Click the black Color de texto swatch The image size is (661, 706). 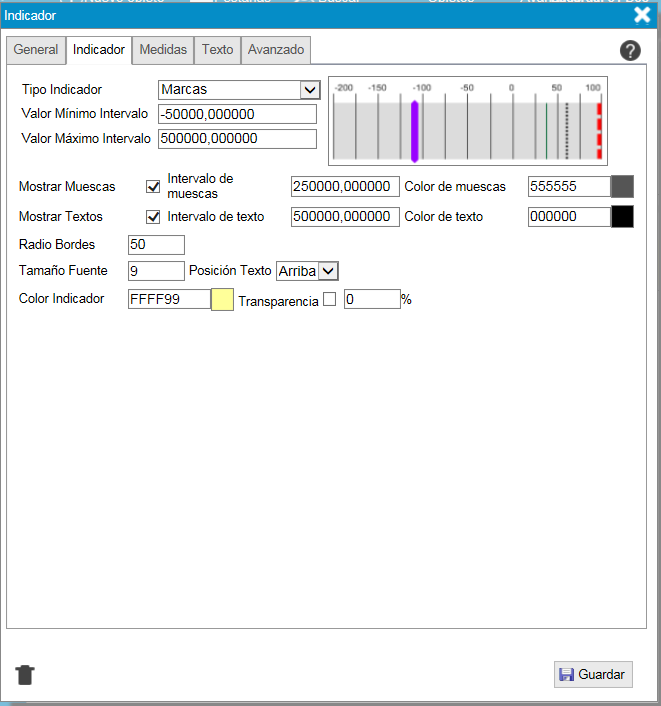(622, 216)
